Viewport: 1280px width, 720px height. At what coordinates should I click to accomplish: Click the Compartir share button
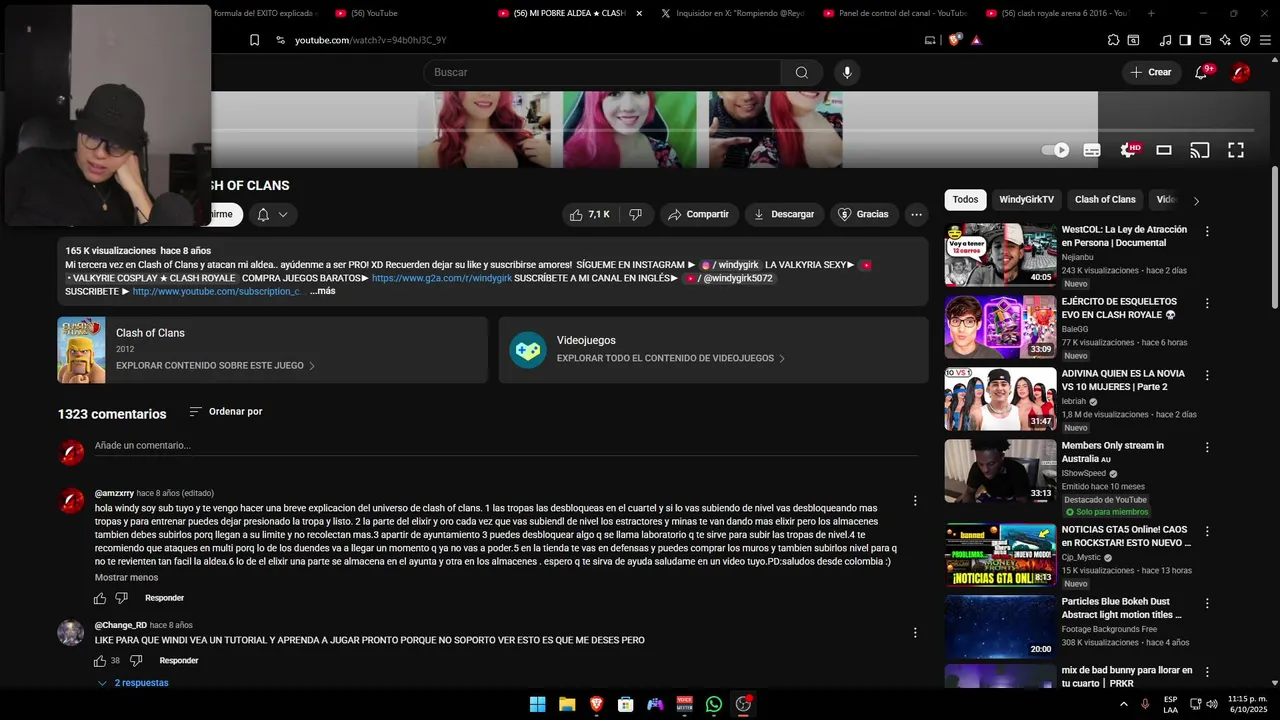[698, 214]
